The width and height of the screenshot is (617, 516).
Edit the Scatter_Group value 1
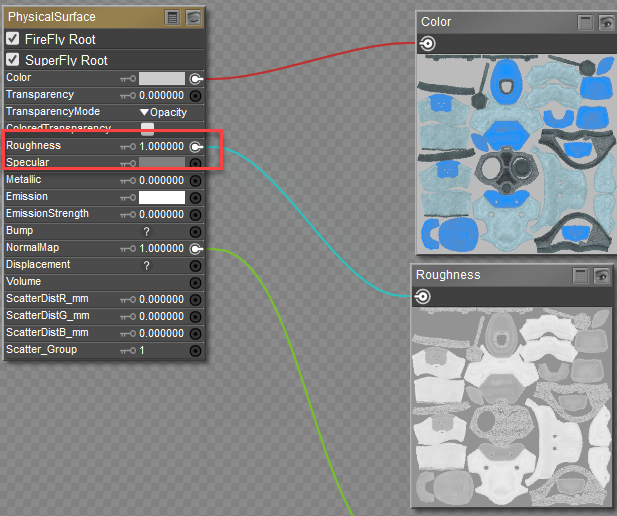[142, 350]
